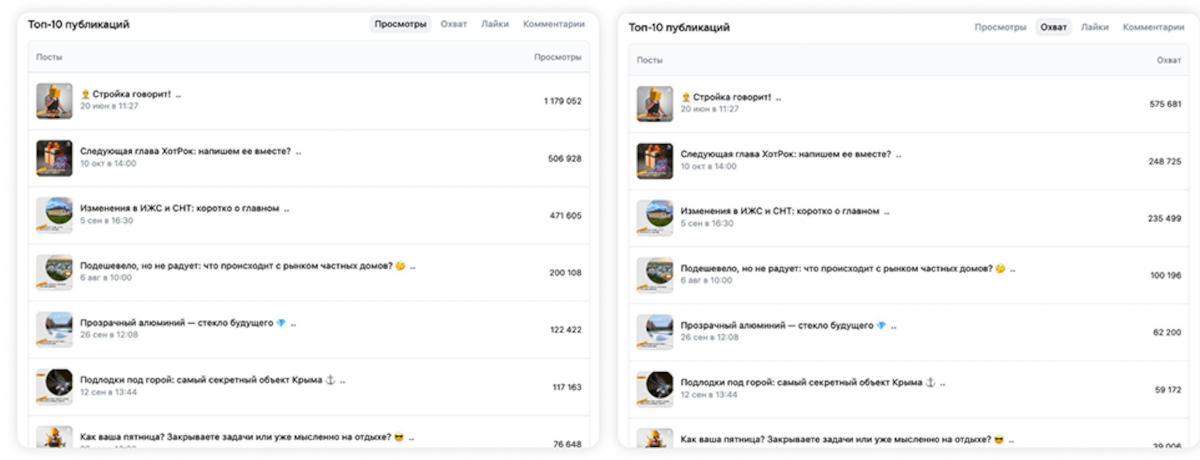Switch to Лайки tab in left panel
Viewport: 1200px width, 460px height.
pos(494,24)
